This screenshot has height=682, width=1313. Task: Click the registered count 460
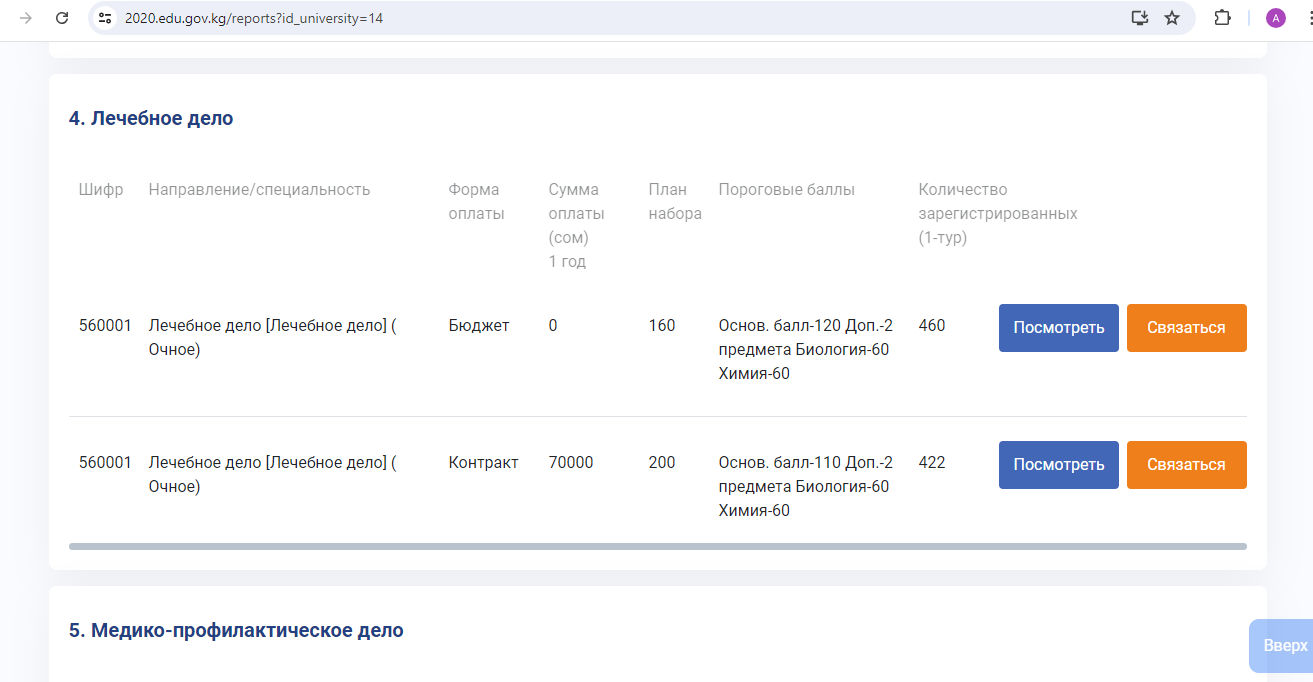(x=932, y=326)
